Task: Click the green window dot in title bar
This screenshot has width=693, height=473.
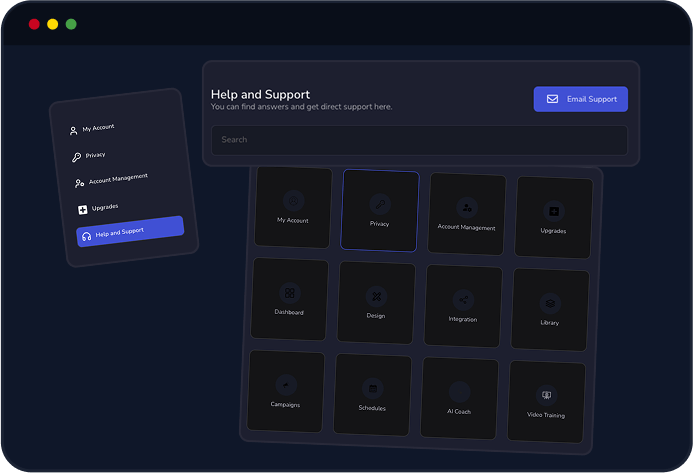Action: [x=71, y=24]
